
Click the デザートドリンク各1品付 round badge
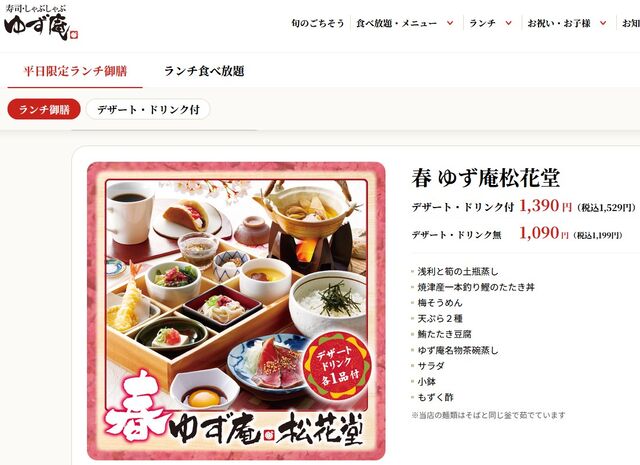[337, 365]
